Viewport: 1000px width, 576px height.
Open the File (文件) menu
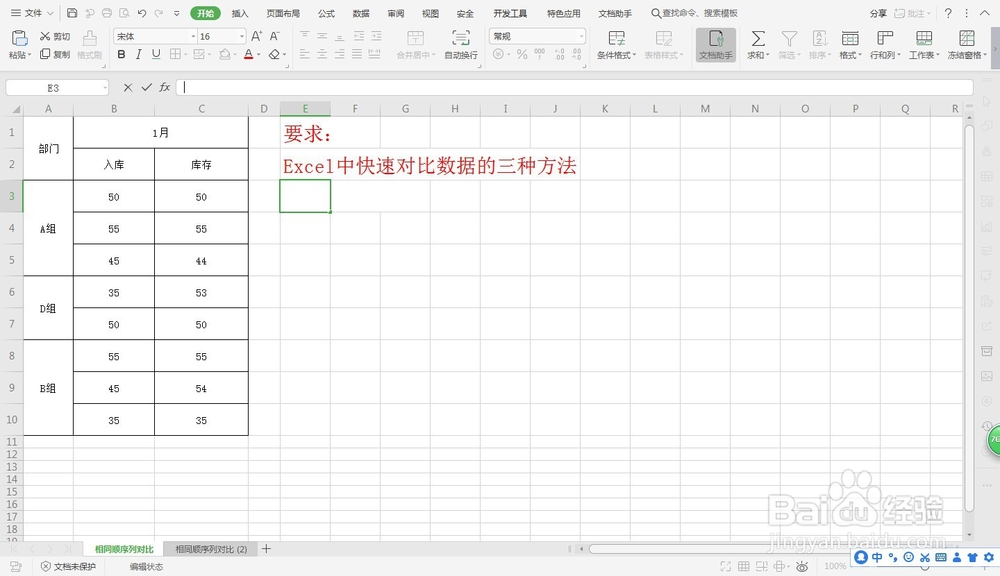pyautogui.click(x=32, y=13)
